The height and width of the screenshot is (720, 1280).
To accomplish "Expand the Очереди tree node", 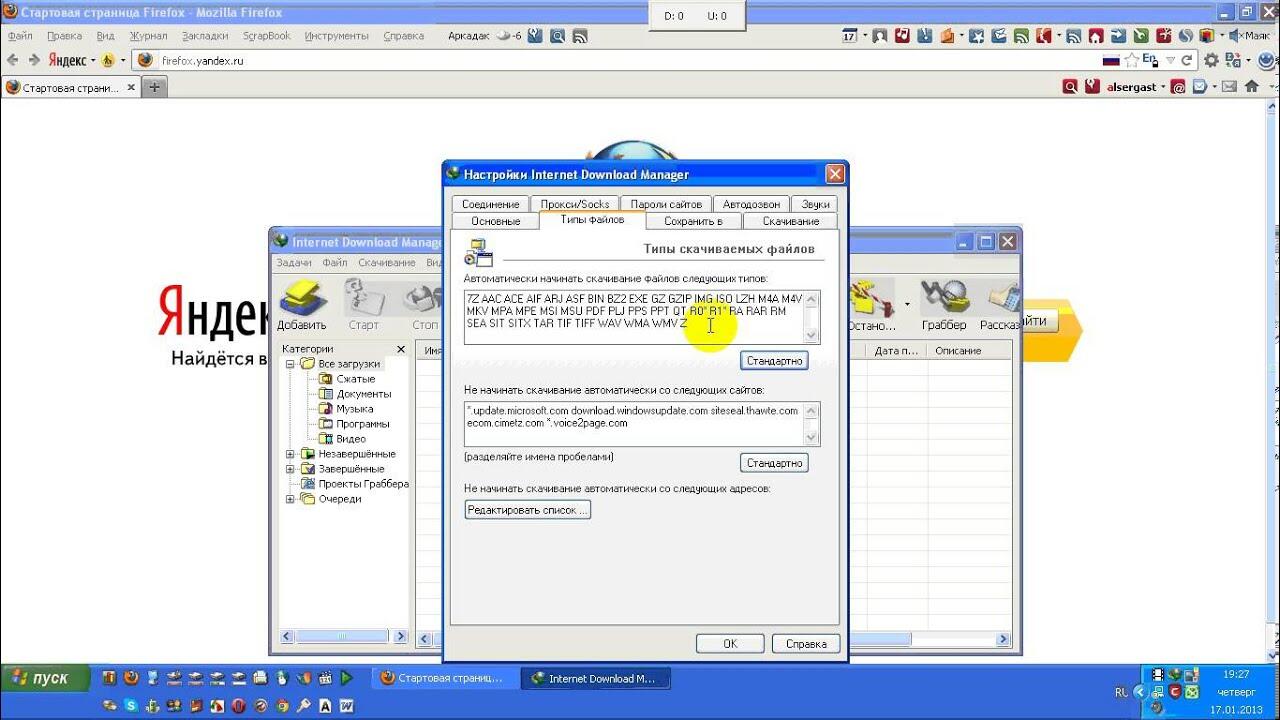I will (x=291, y=499).
